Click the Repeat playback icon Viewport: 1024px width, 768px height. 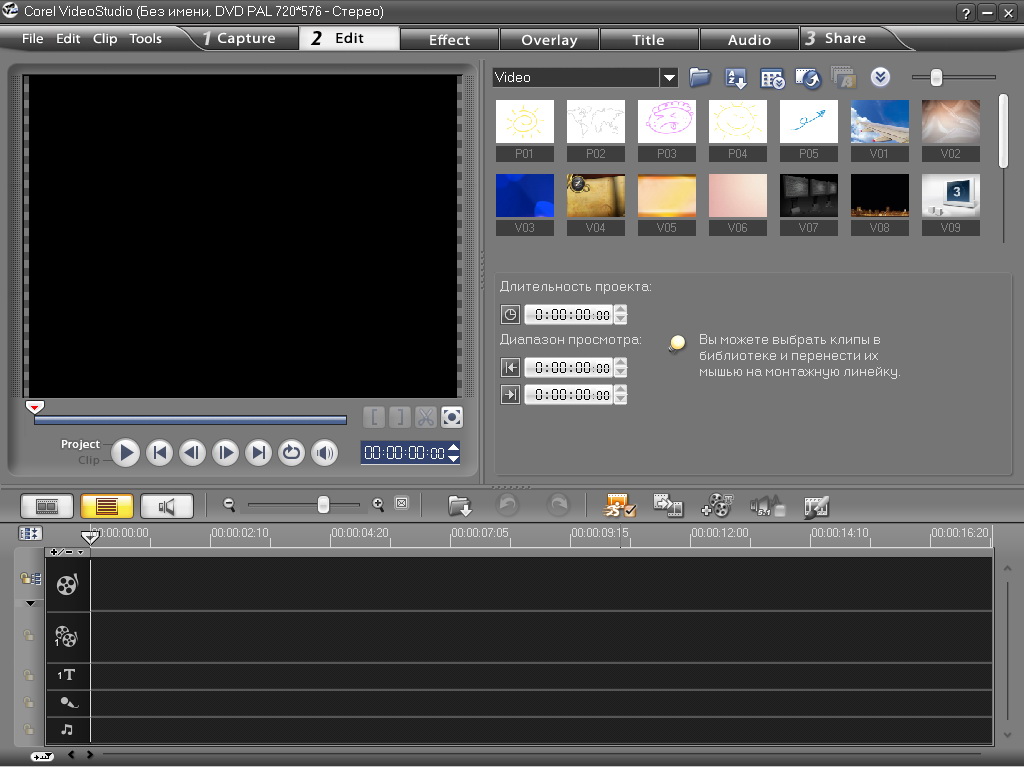click(291, 453)
